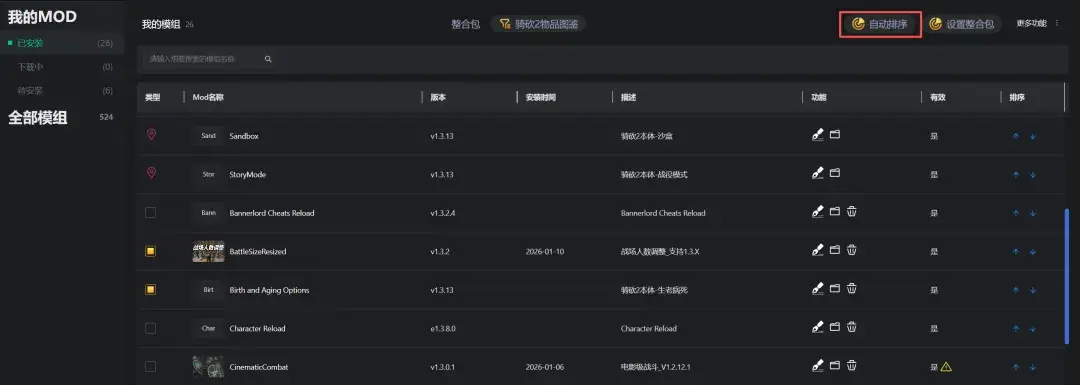The width and height of the screenshot is (1080, 385).
Task: Select the 骑砍2物品图鉴 modpack tag
Action: point(538,24)
